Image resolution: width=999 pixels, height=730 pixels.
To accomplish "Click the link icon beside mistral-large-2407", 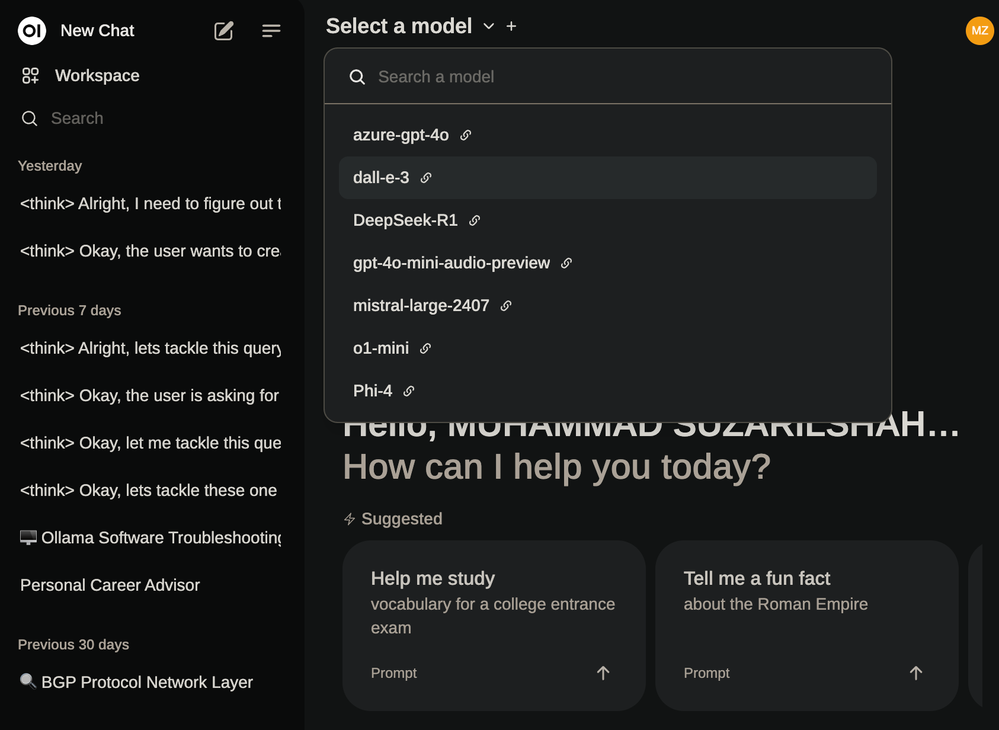I will click(506, 306).
